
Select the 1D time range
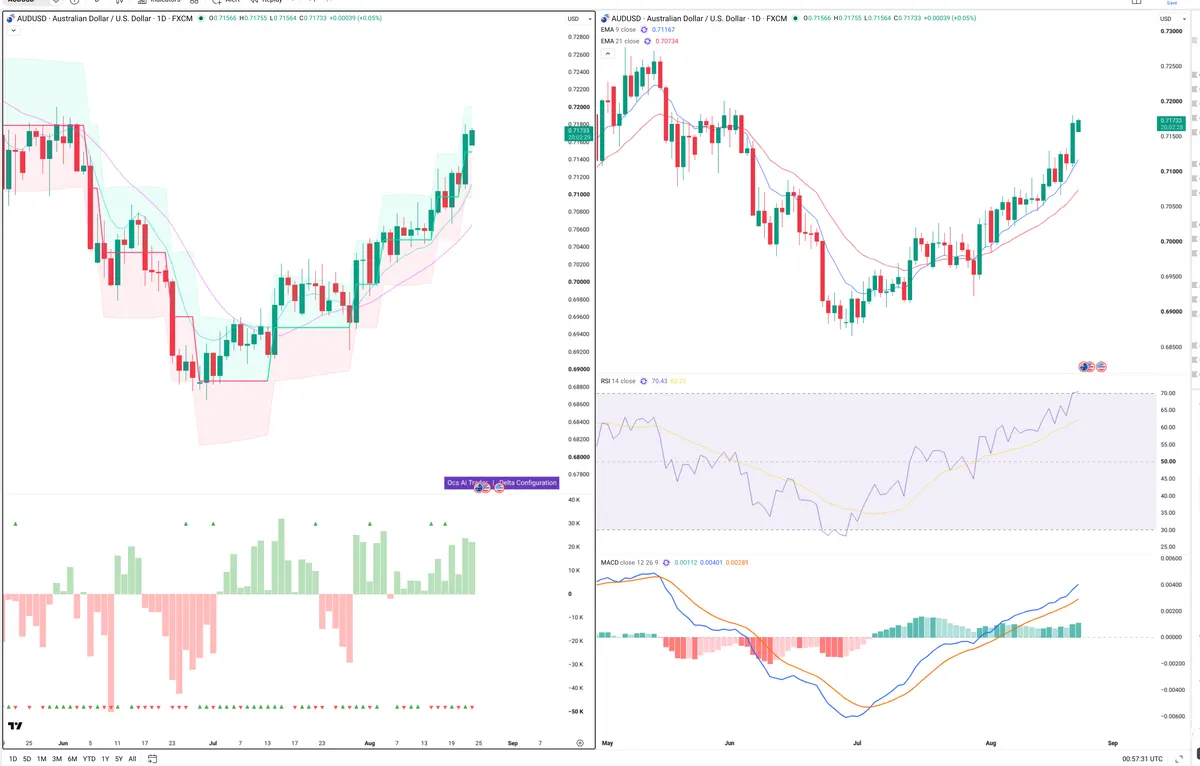click(13, 759)
